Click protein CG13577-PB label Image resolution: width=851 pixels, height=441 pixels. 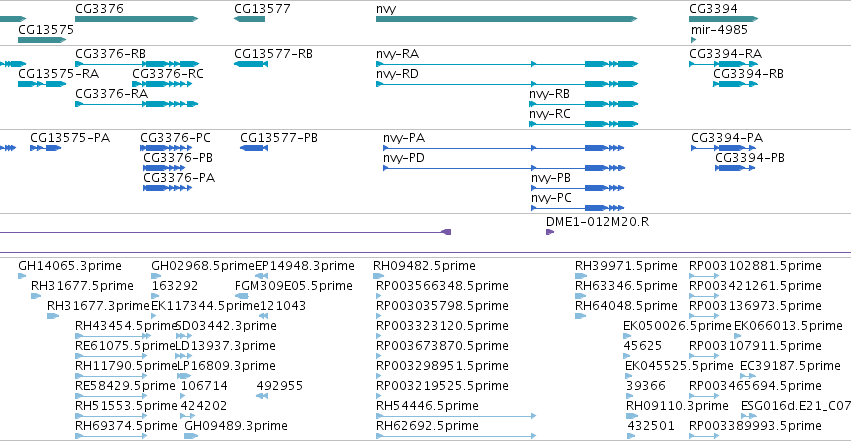point(279,138)
